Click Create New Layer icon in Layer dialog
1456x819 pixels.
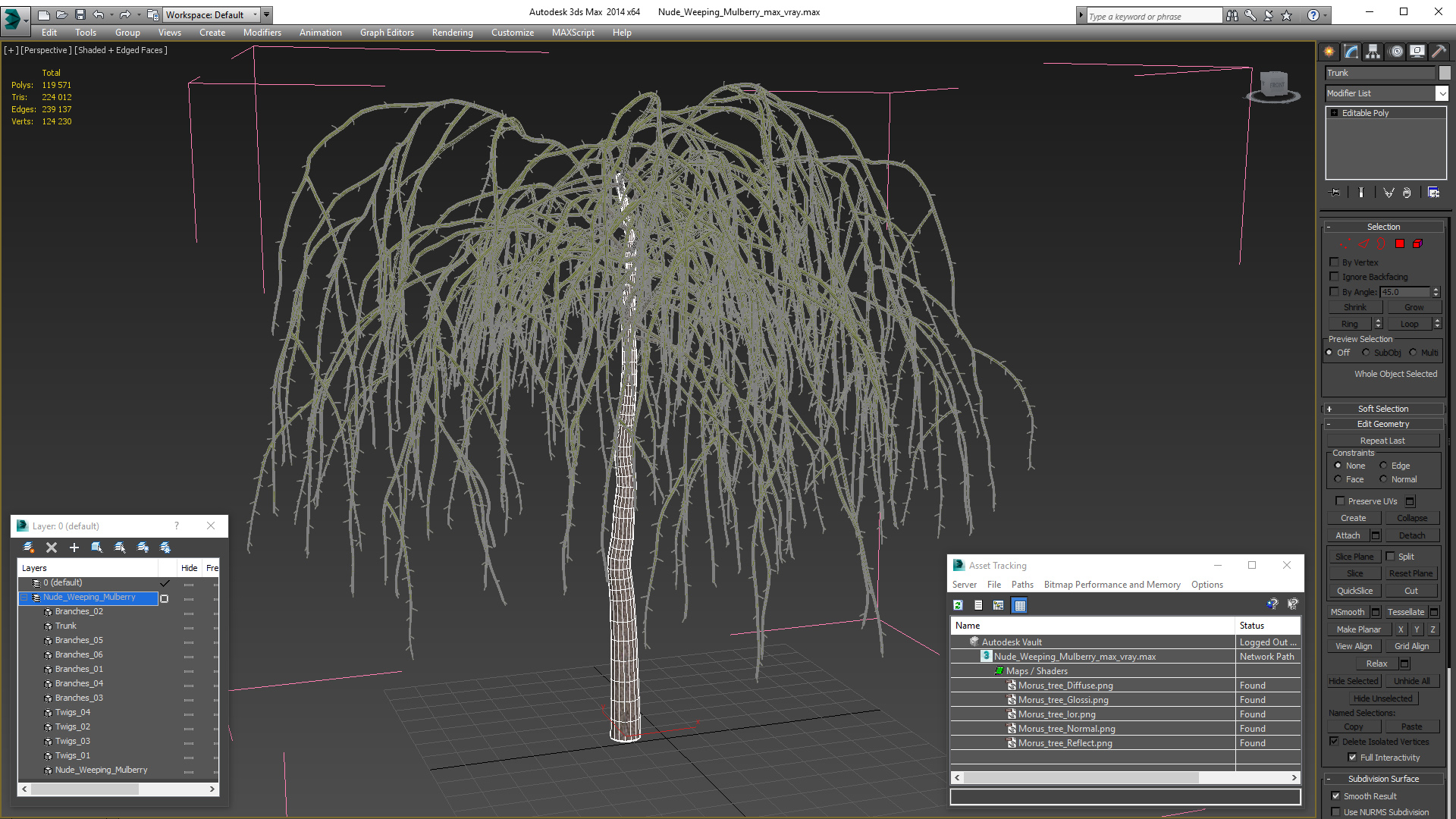coord(29,548)
